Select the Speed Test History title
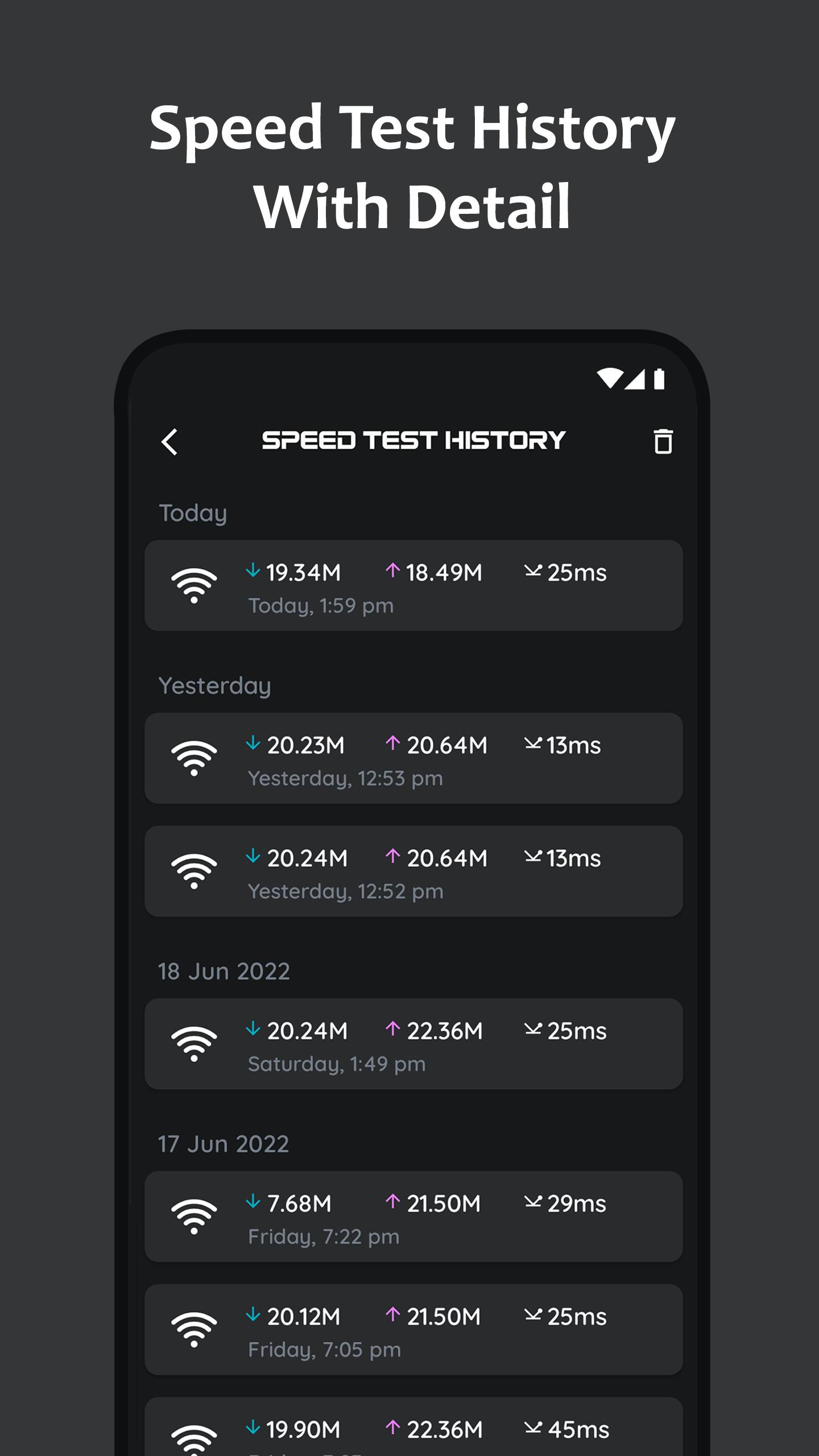Image resolution: width=819 pixels, height=1456 pixels. click(x=413, y=441)
